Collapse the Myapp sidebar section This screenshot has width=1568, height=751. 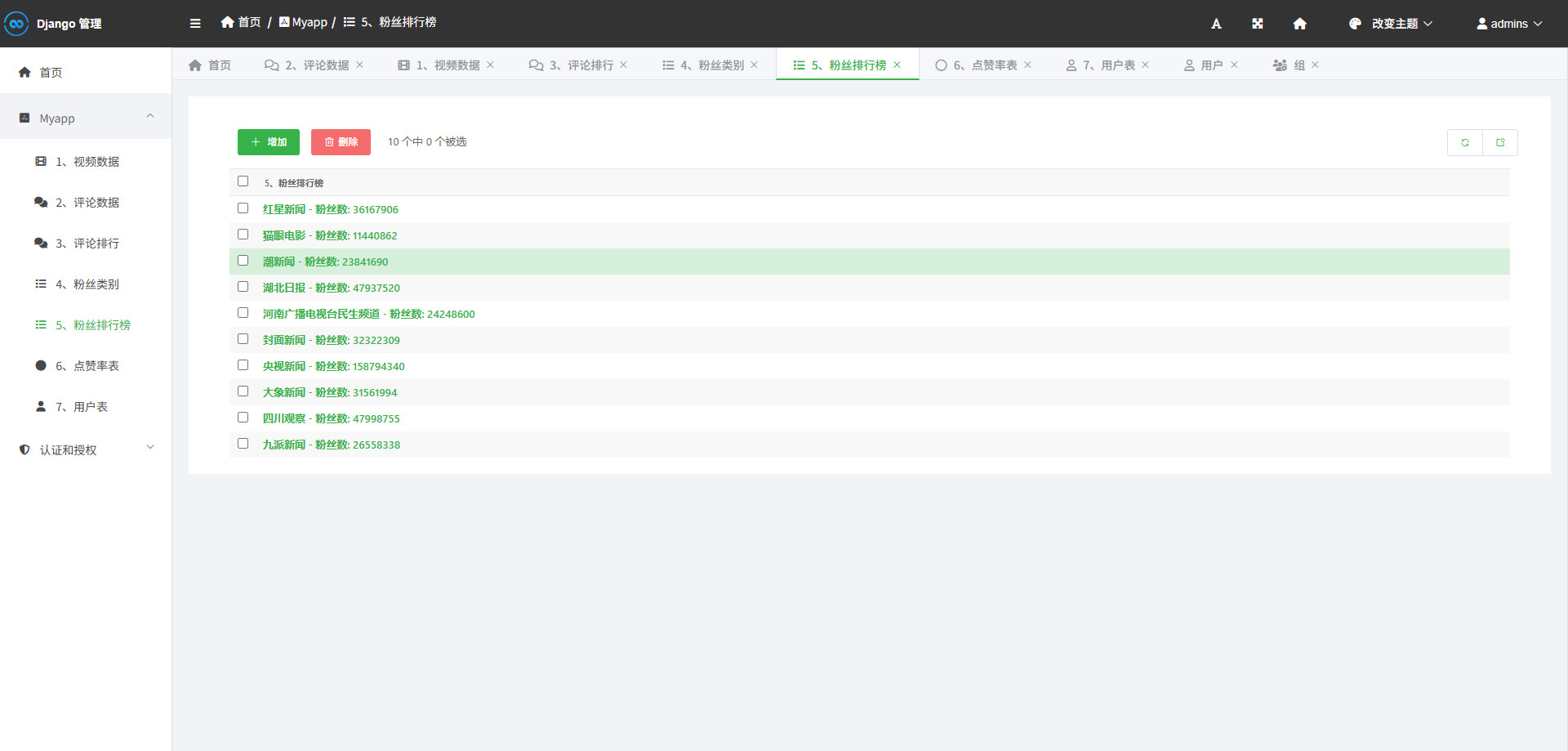click(86, 118)
